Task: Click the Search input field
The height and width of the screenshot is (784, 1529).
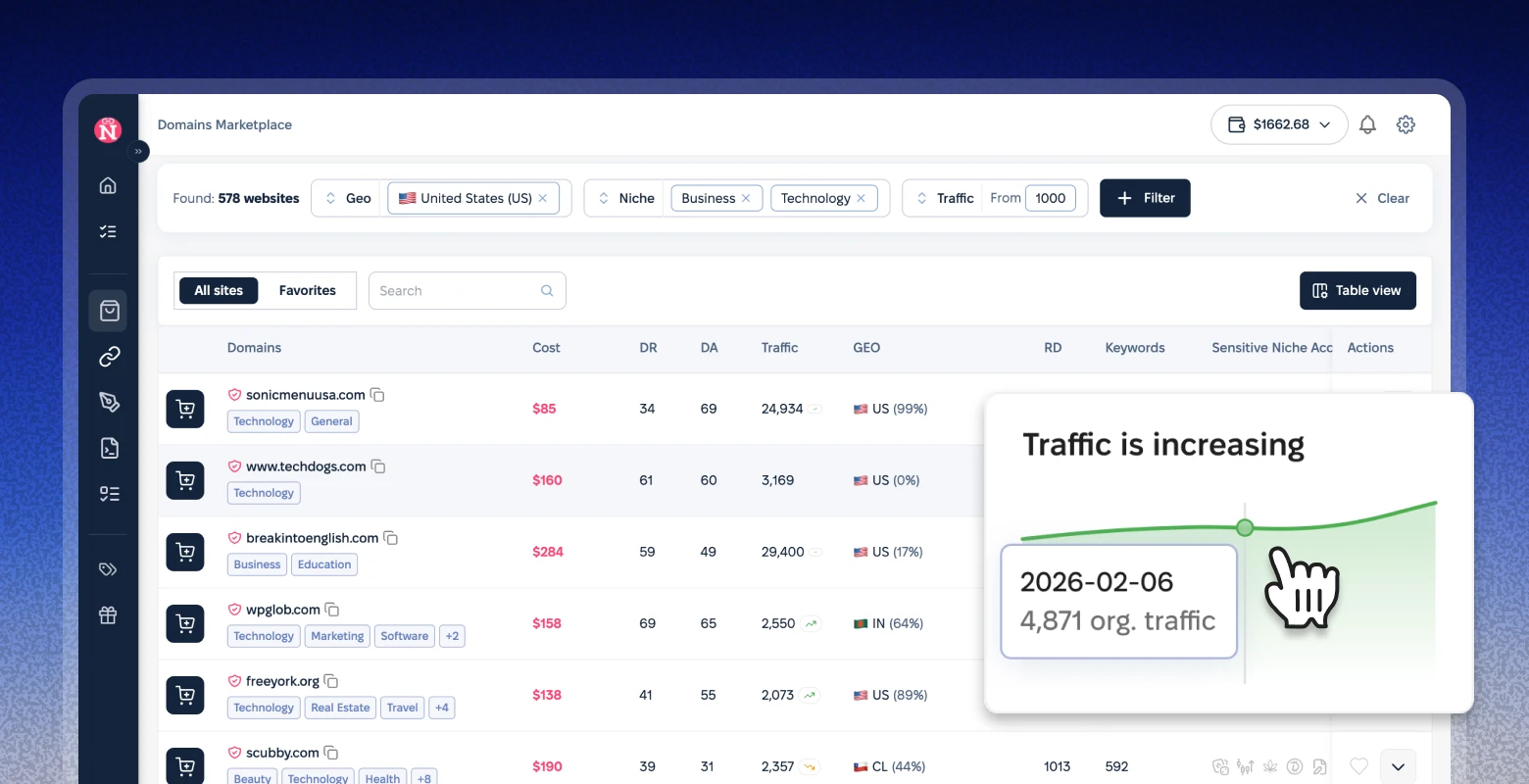Action: point(468,291)
